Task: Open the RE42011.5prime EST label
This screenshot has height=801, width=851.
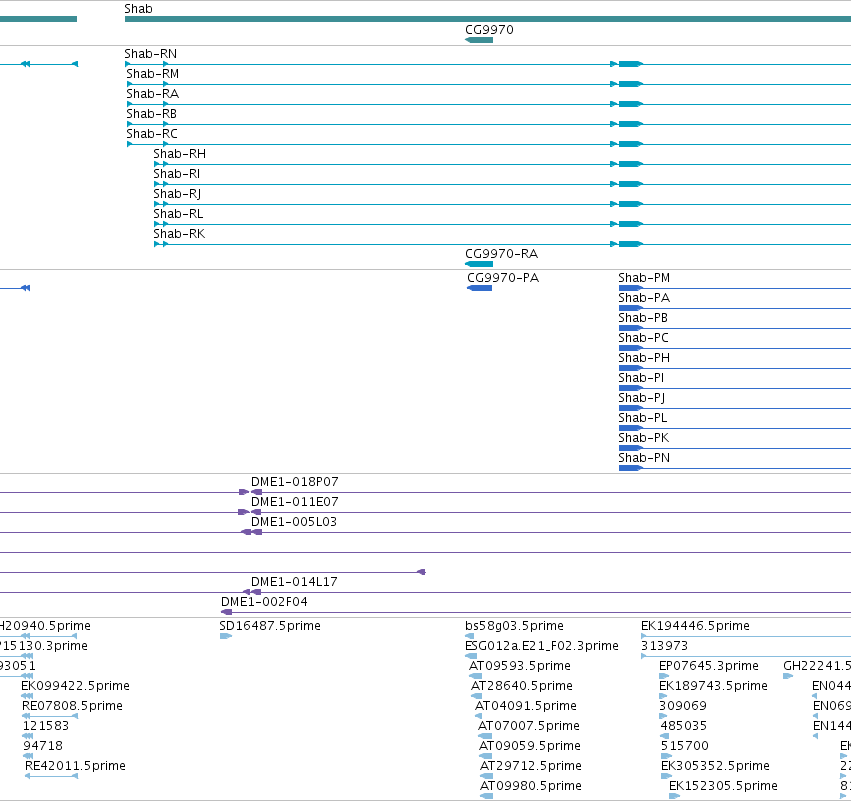Action: tap(75, 766)
